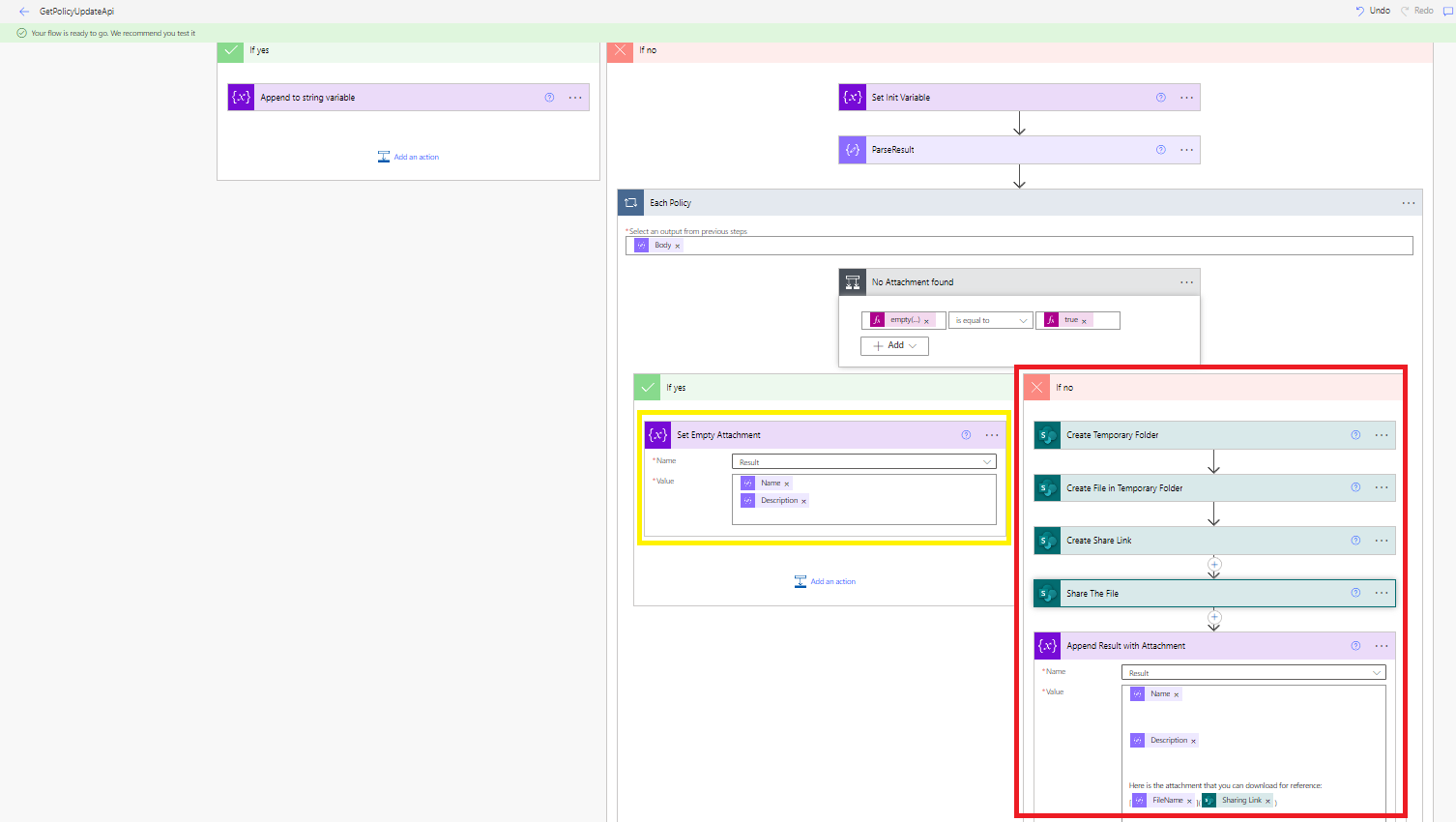Open more options for Create Temporary Folder
The width and height of the screenshot is (1456, 822).
(x=1382, y=435)
